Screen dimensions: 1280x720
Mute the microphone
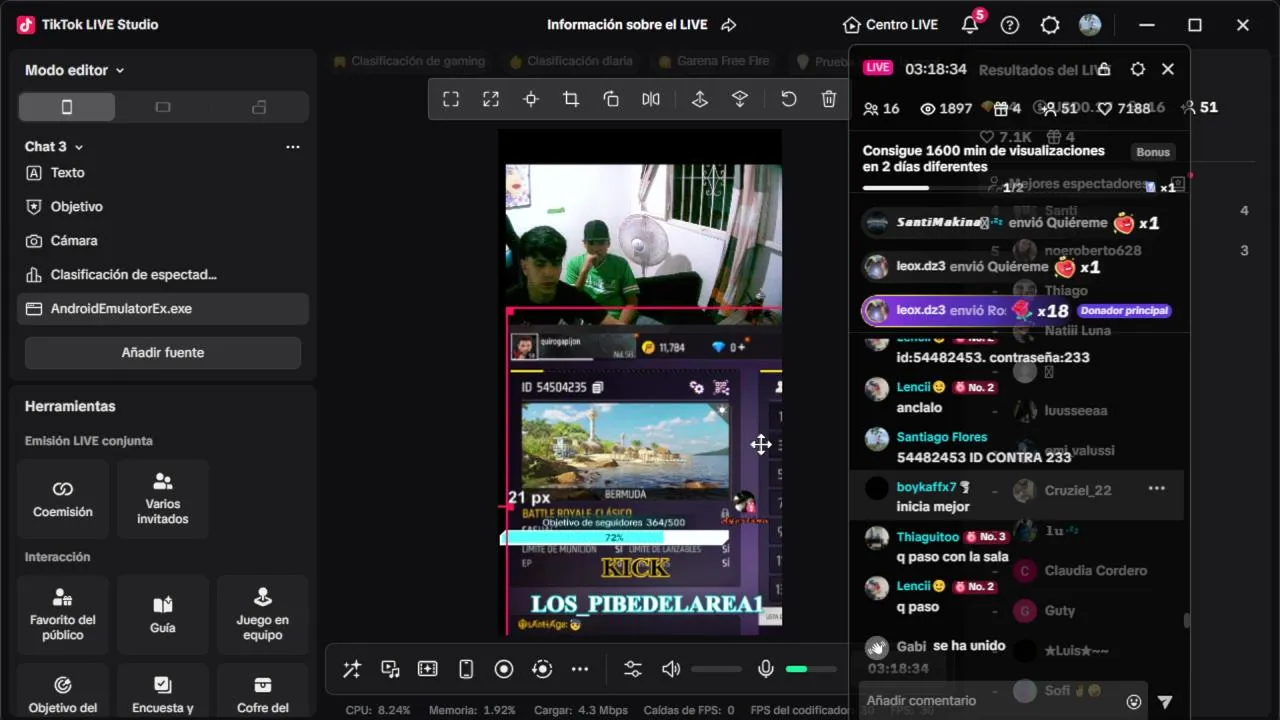(766, 669)
